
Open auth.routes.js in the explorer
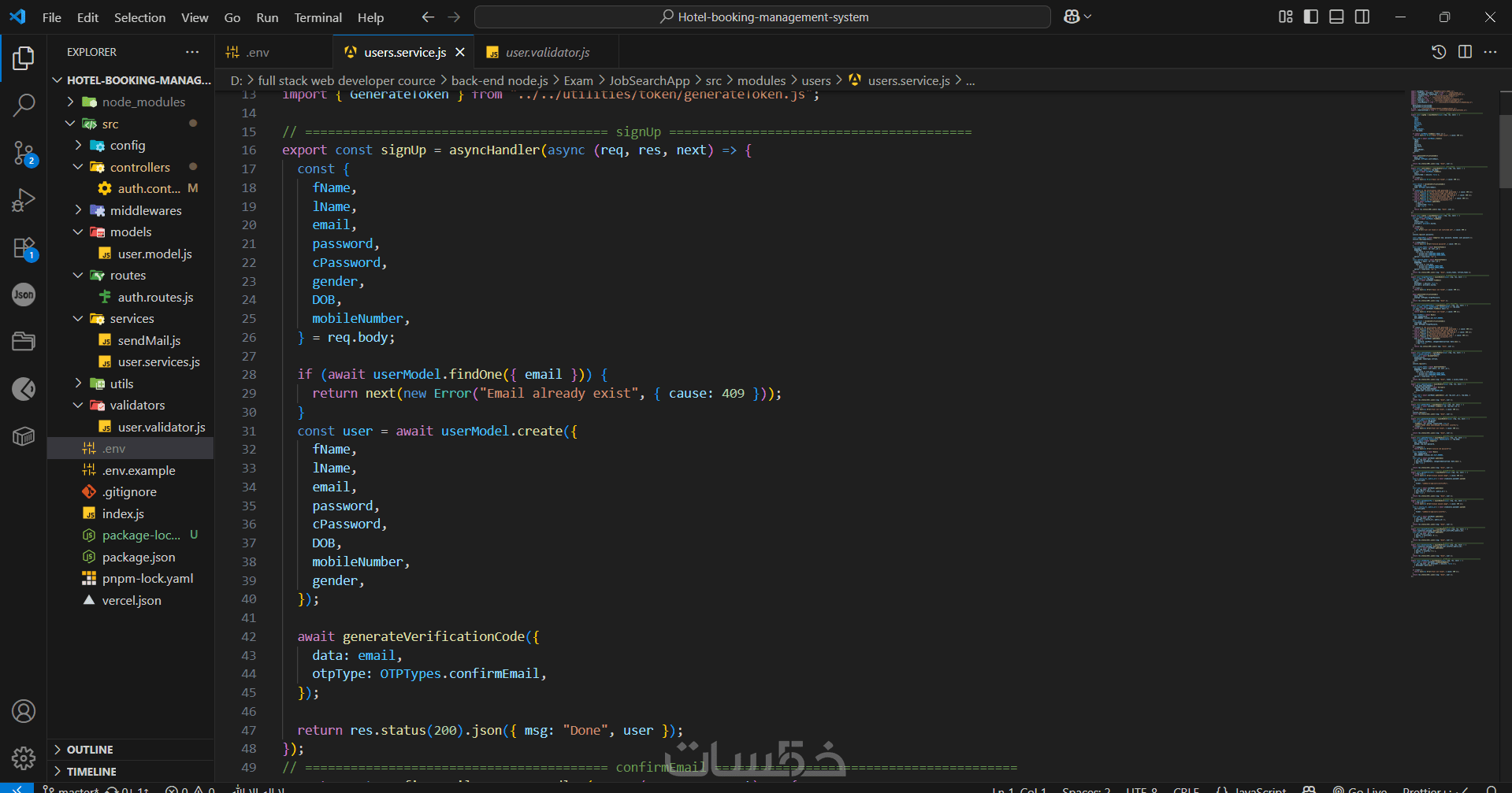click(155, 297)
